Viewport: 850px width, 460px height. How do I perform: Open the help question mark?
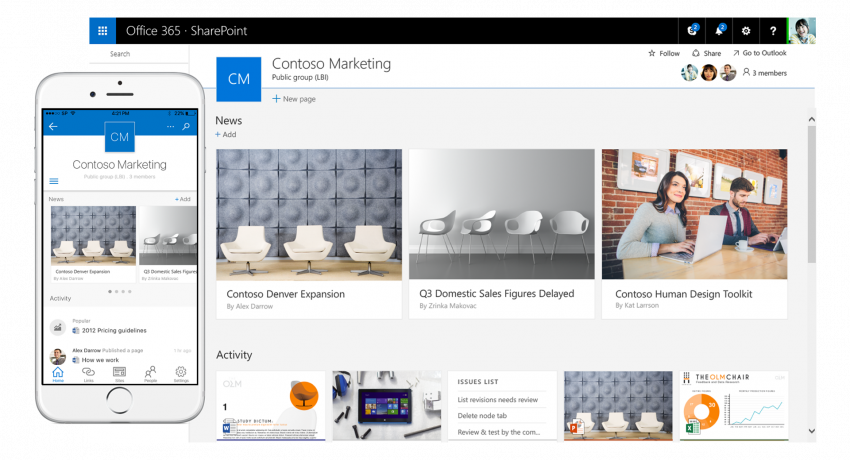click(x=773, y=31)
